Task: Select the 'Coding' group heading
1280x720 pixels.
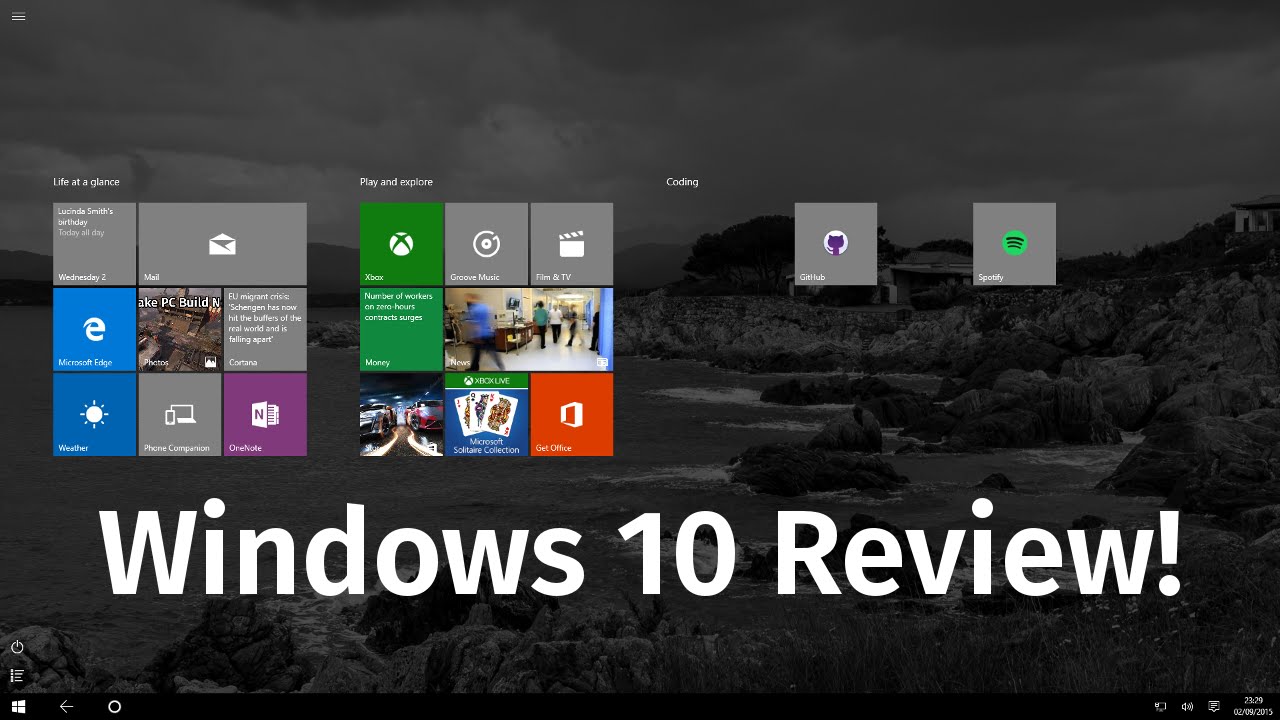Action: [682, 182]
